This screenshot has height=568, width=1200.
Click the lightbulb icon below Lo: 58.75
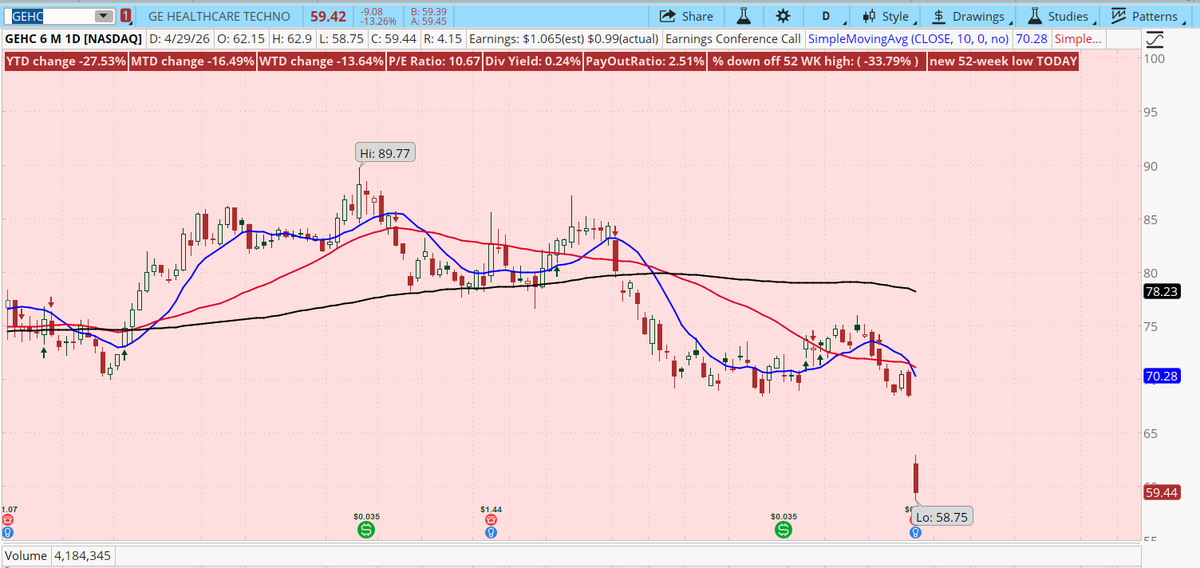pos(914,533)
